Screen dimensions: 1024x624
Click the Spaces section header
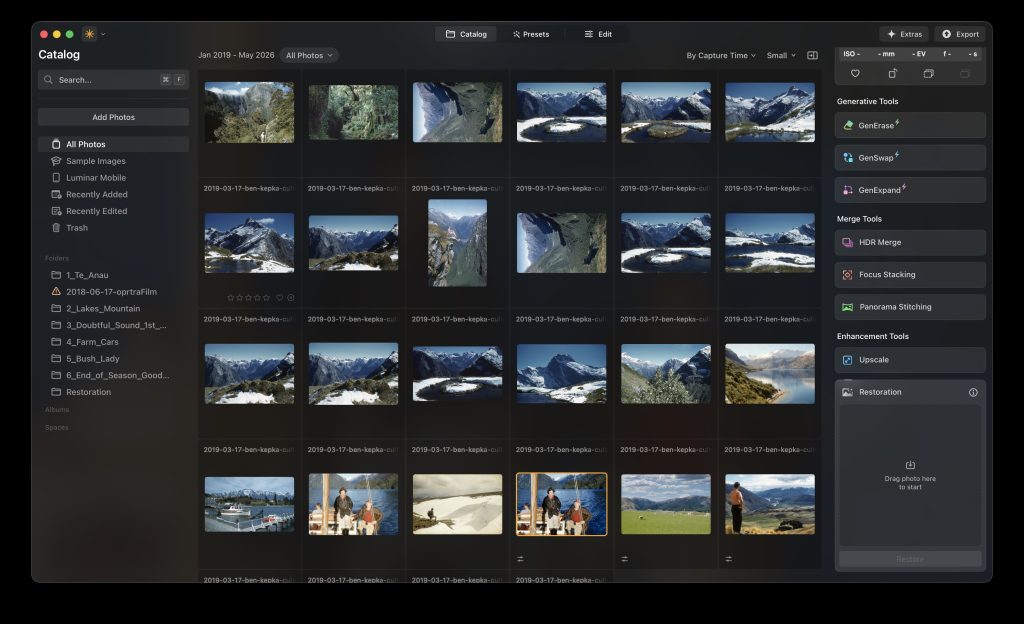pos(57,428)
